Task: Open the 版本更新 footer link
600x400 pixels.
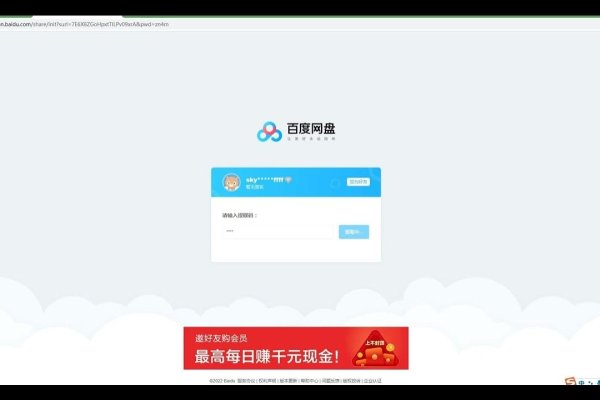Action: [x=288, y=381]
